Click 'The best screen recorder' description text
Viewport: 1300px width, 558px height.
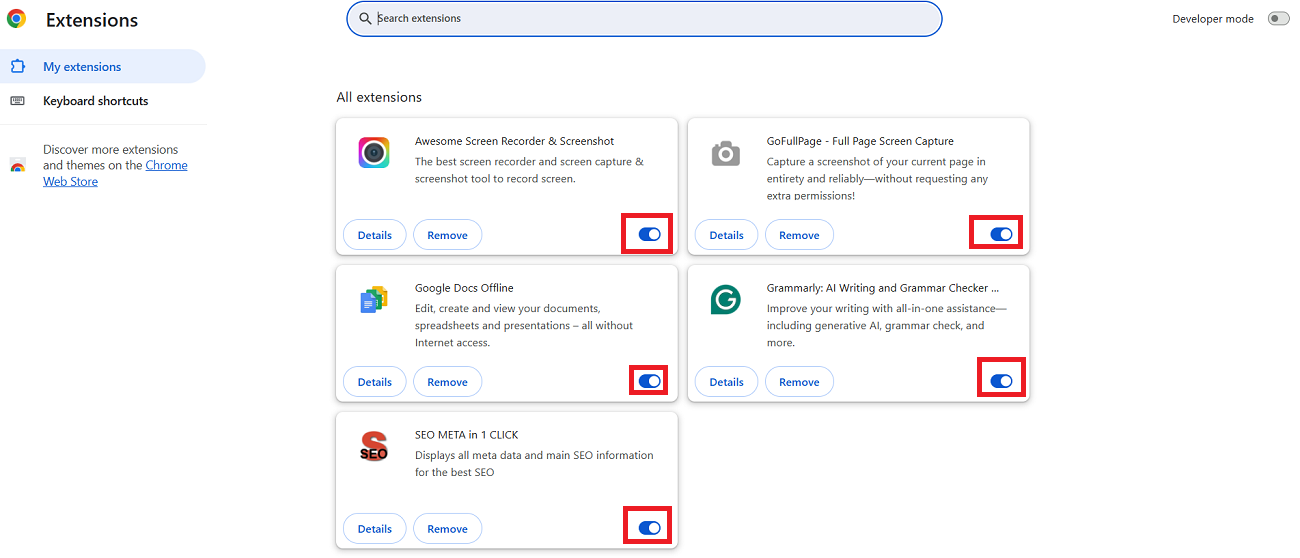529,170
